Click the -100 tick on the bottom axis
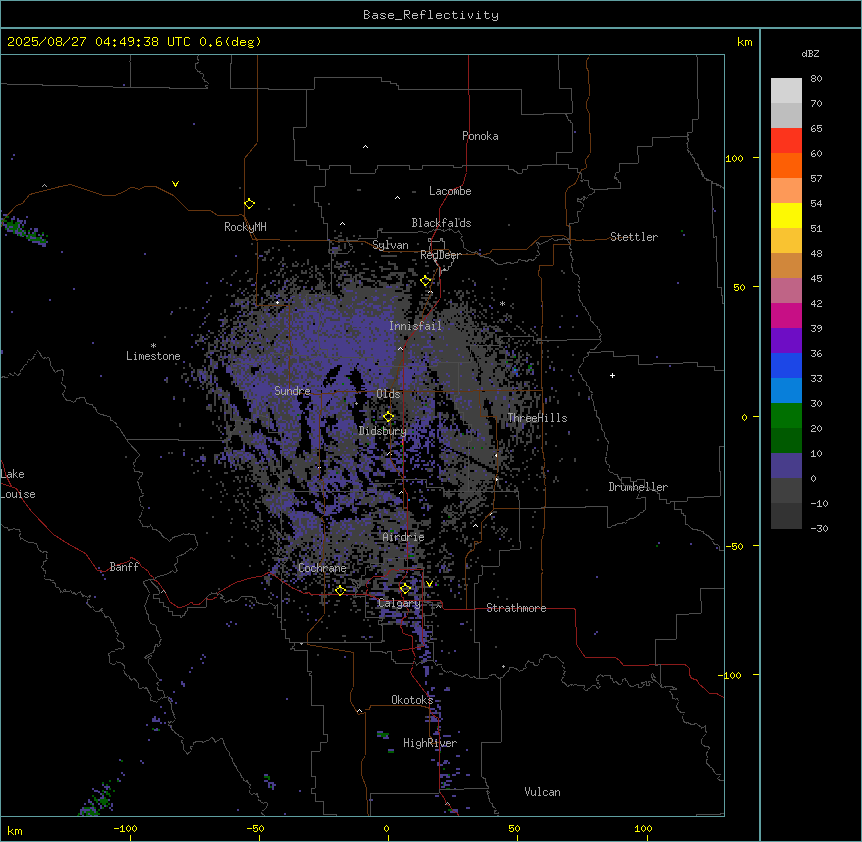The width and height of the screenshot is (862, 842). (x=125, y=828)
